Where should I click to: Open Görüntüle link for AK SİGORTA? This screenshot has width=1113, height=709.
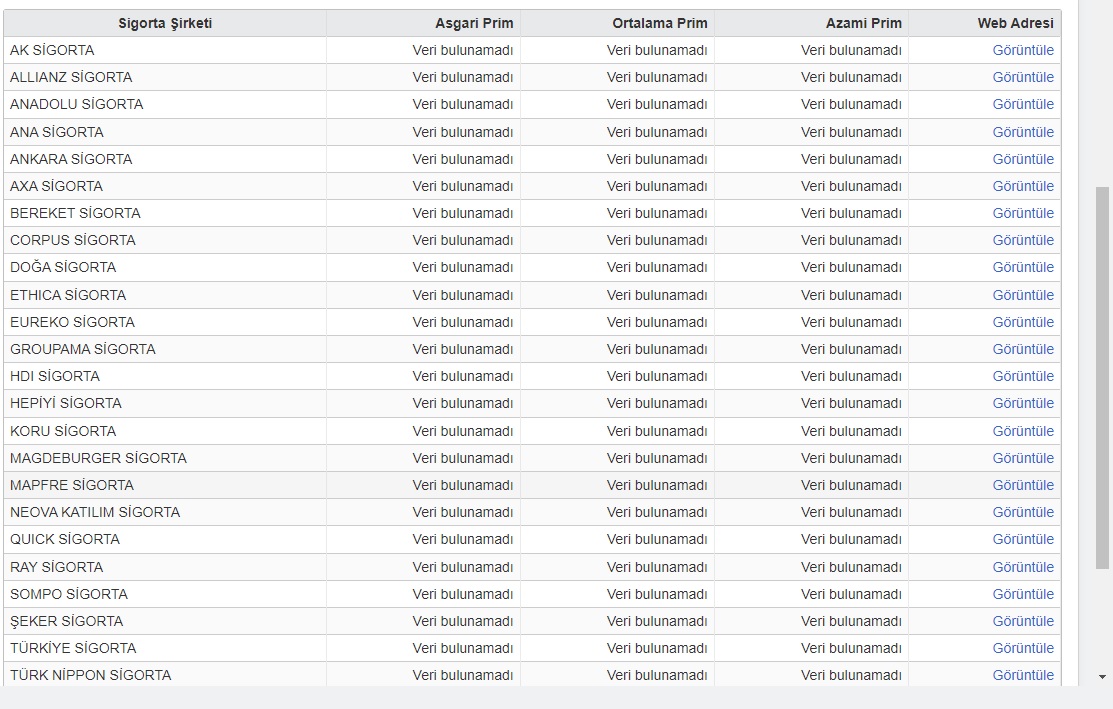(x=1023, y=50)
